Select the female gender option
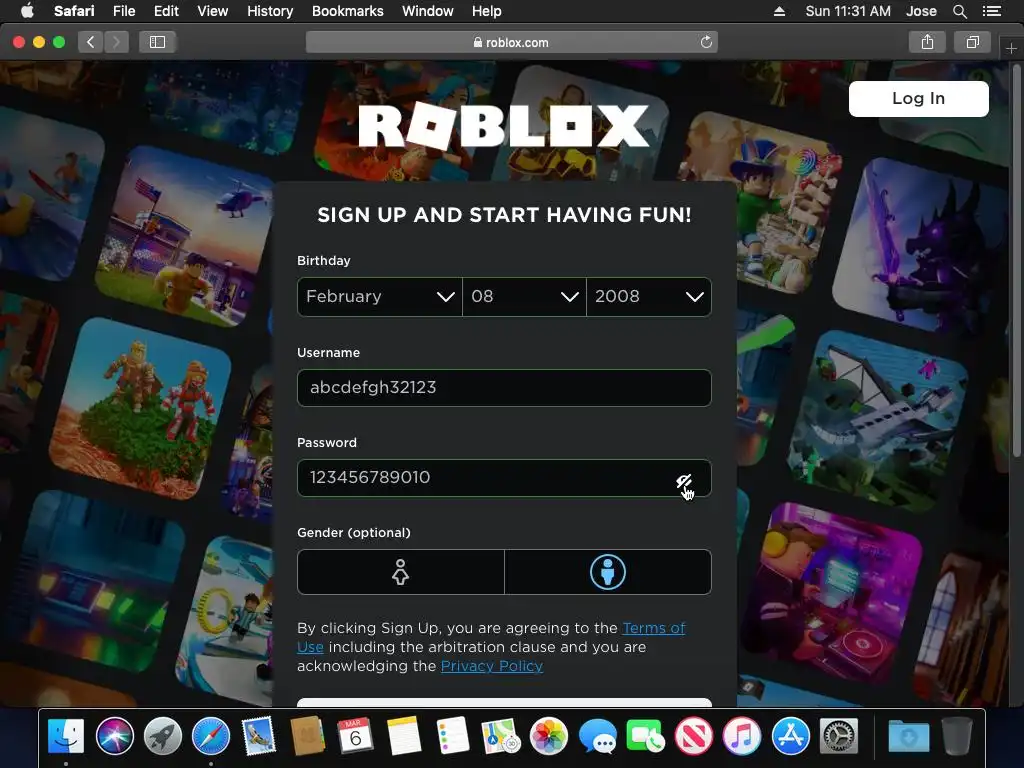 [x=400, y=572]
